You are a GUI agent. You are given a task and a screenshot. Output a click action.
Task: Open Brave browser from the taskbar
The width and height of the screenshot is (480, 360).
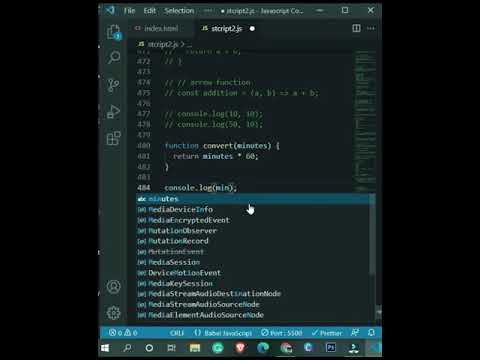point(240,348)
